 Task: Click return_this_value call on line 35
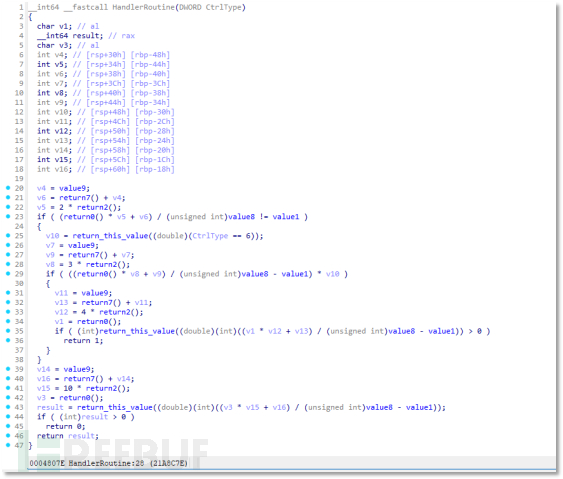pos(137,331)
